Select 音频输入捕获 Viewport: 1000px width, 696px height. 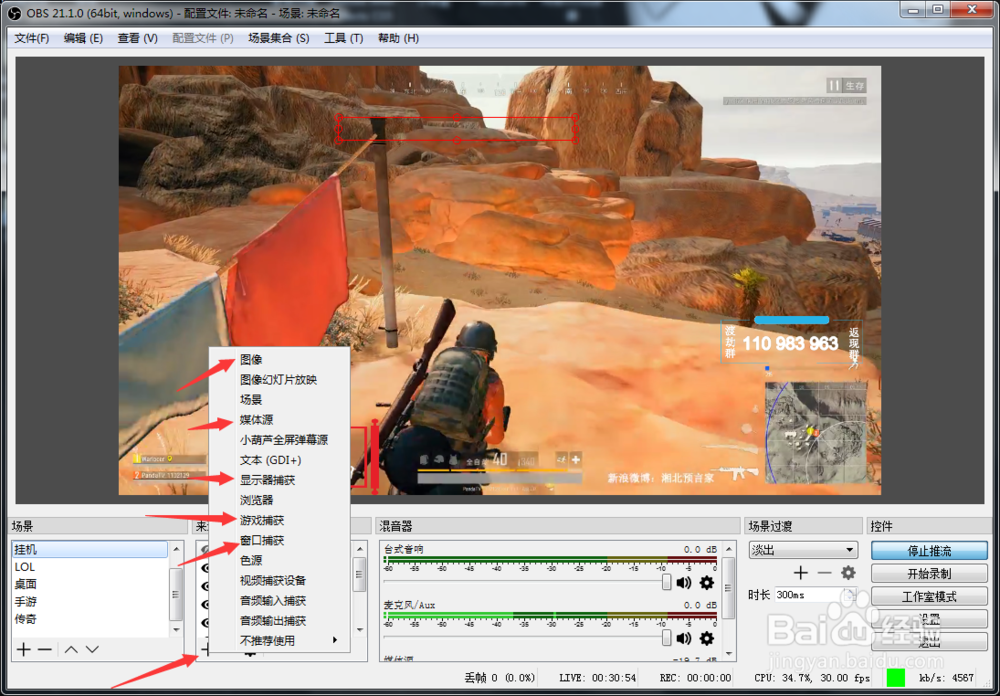coord(279,601)
